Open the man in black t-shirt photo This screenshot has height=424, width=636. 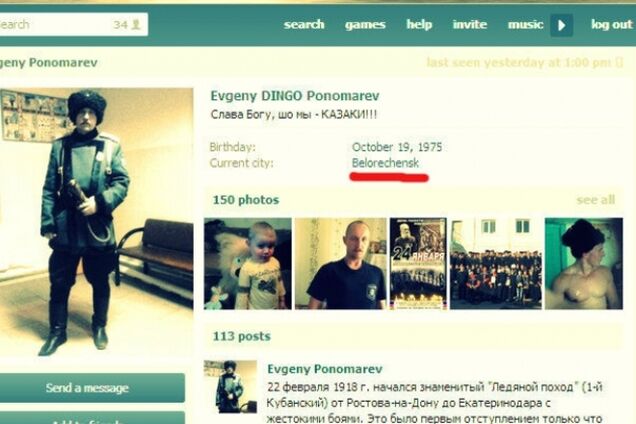(340, 263)
